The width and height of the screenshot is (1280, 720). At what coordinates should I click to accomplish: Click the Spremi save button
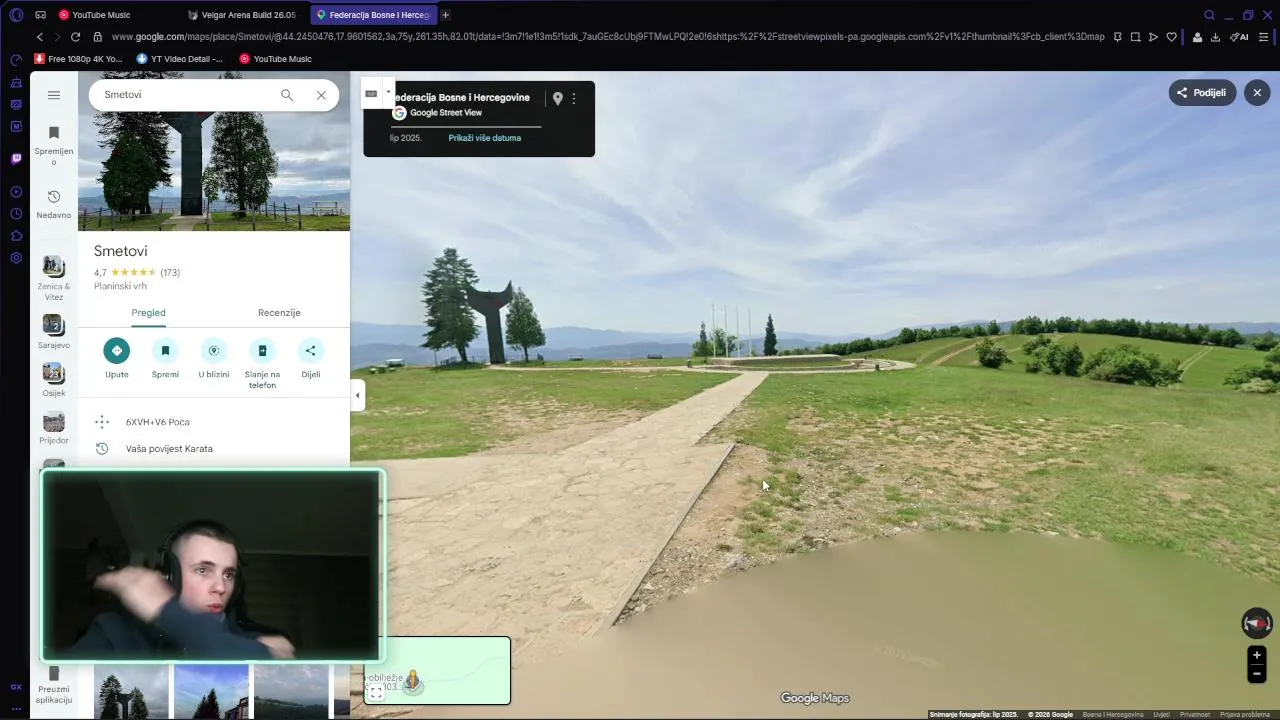click(165, 359)
